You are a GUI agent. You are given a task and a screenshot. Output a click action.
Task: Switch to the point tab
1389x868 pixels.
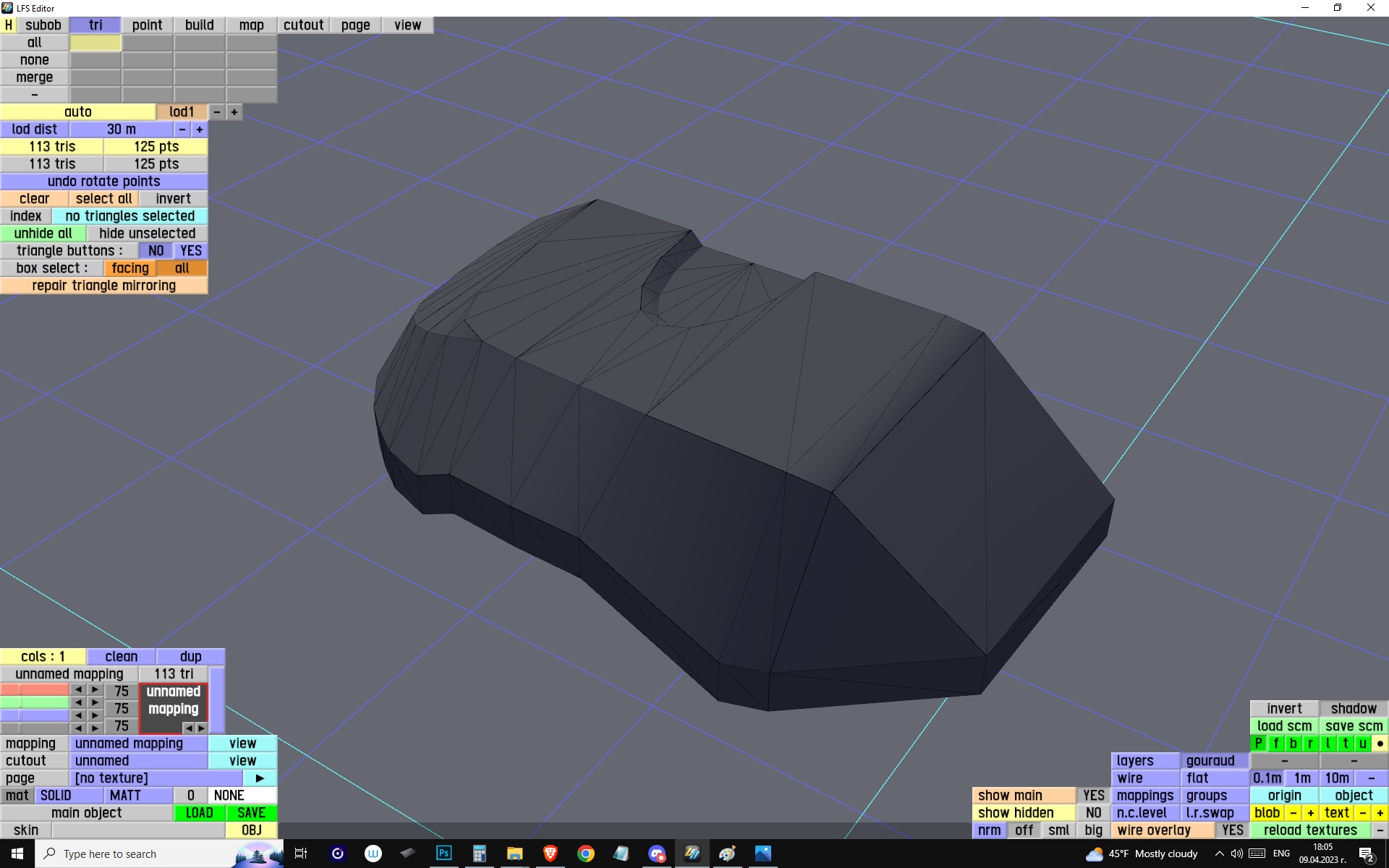coord(147,25)
